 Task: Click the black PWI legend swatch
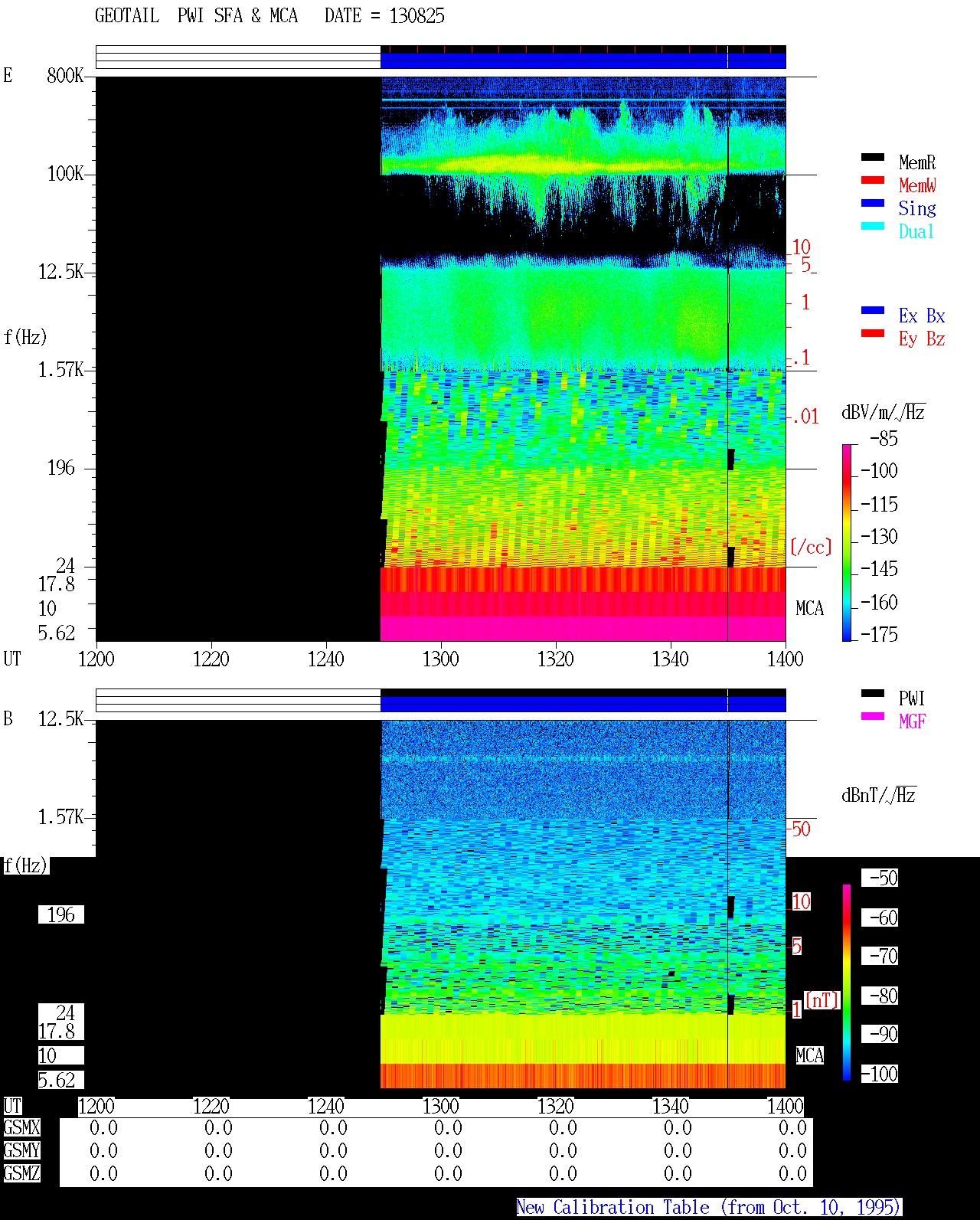pos(873,693)
